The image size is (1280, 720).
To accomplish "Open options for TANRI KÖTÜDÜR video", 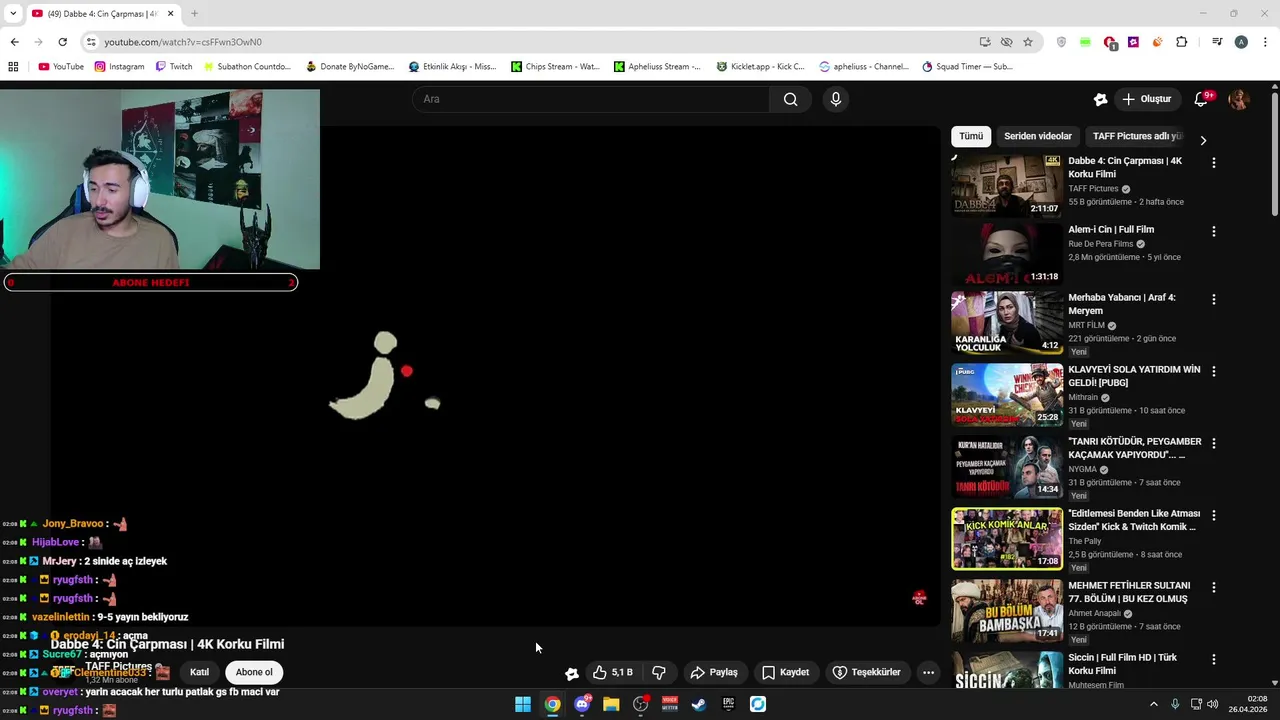I will 1214,443.
